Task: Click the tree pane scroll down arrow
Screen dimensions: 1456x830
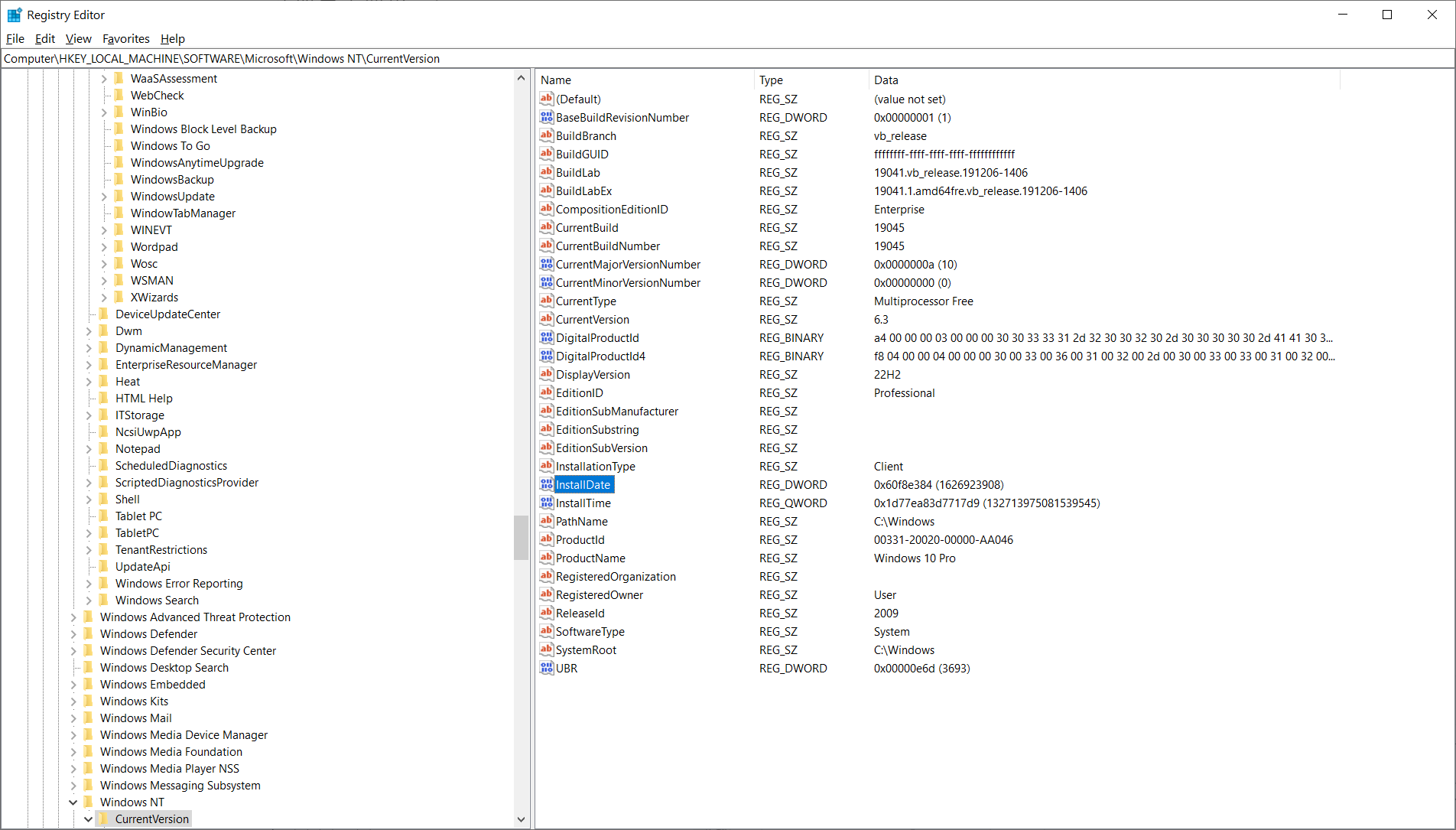Action: click(521, 819)
